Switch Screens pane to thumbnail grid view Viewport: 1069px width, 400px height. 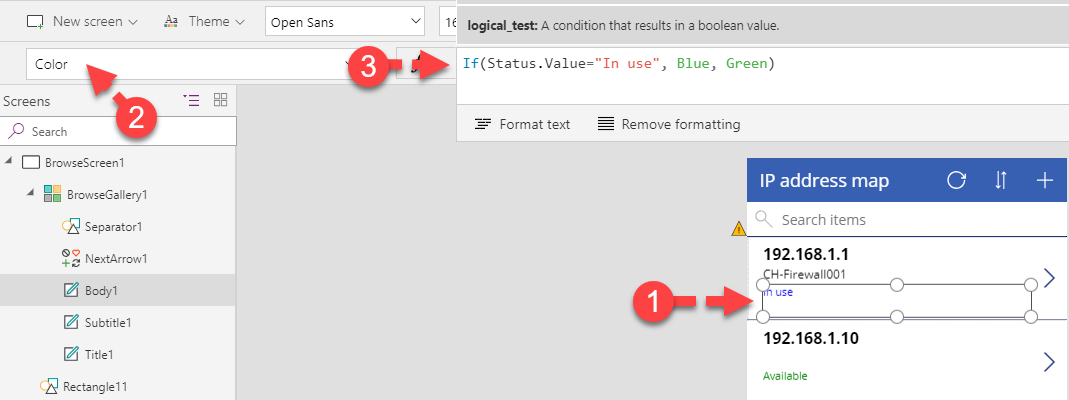[220, 100]
